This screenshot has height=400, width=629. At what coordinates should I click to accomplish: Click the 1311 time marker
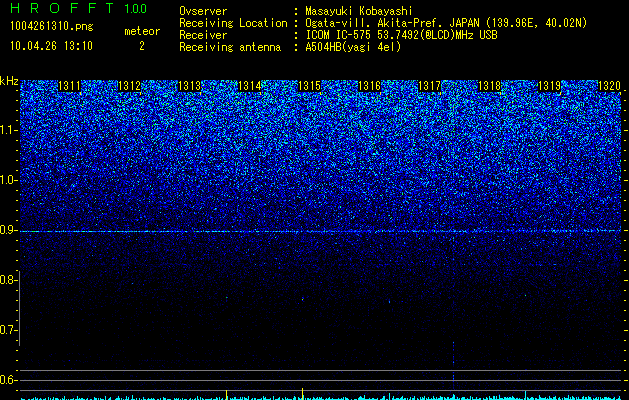tap(69, 86)
